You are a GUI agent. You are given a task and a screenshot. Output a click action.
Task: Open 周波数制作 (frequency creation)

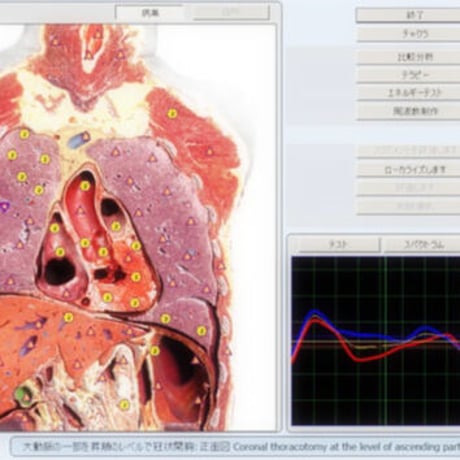click(408, 111)
